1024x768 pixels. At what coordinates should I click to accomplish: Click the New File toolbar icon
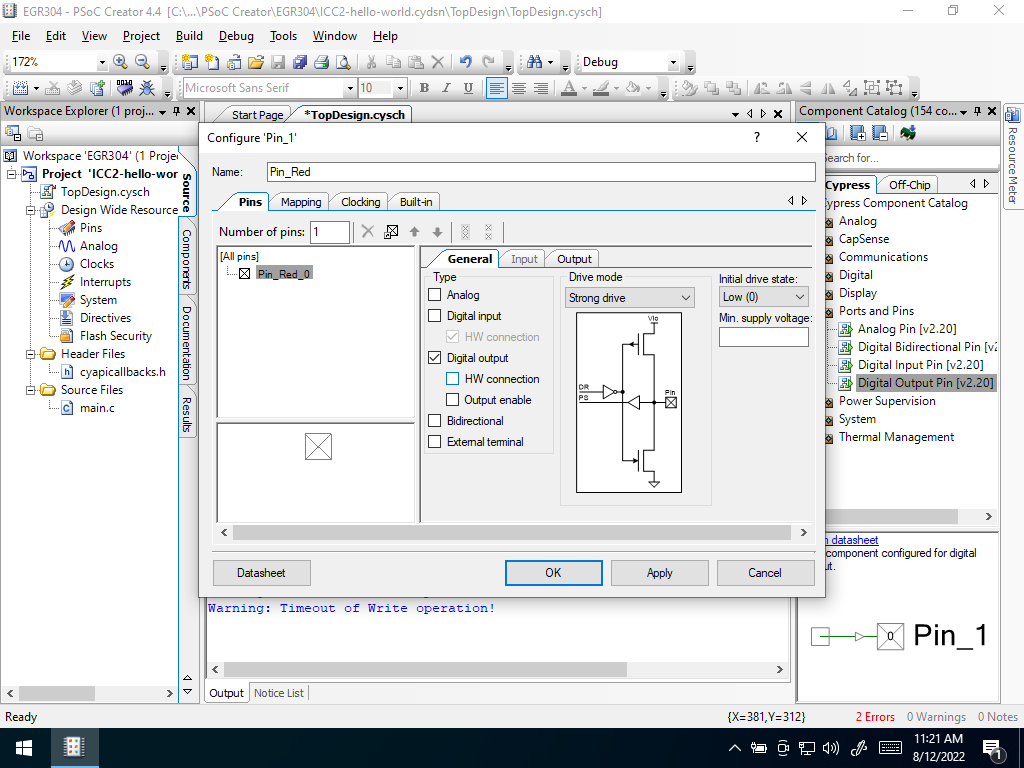(x=212, y=62)
